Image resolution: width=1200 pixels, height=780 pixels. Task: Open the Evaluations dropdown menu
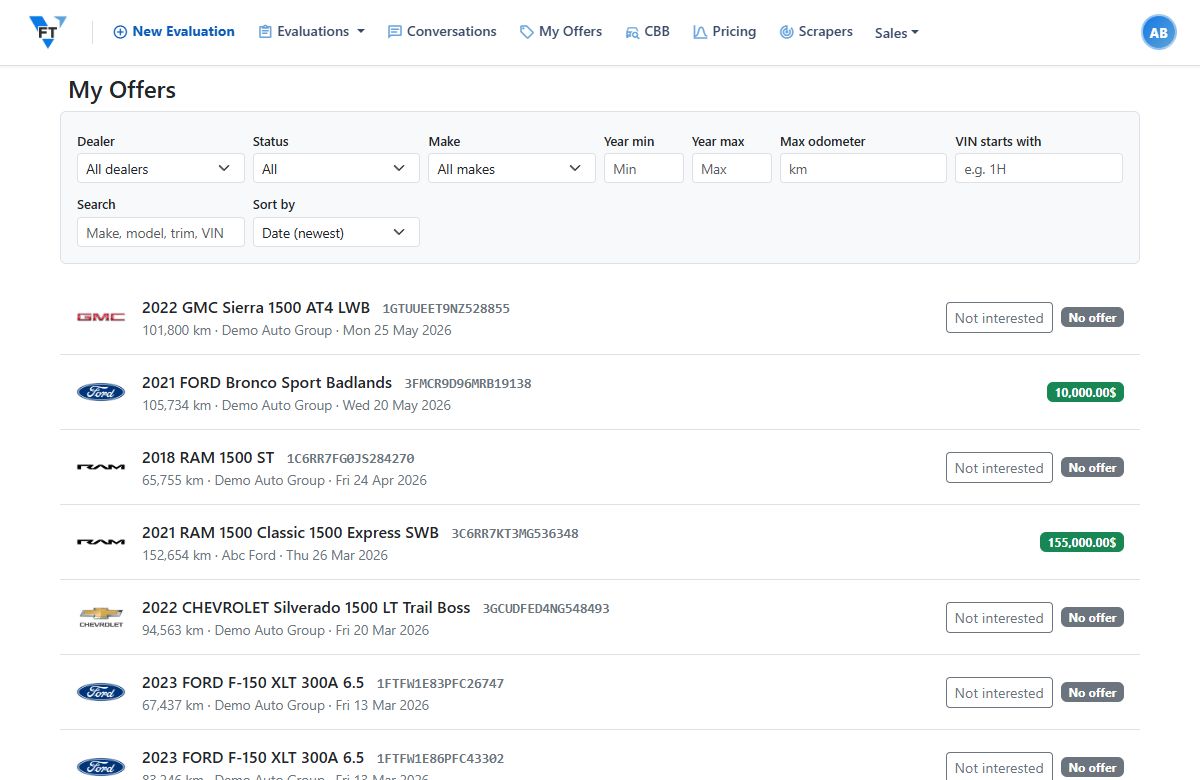[x=311, y=32]
